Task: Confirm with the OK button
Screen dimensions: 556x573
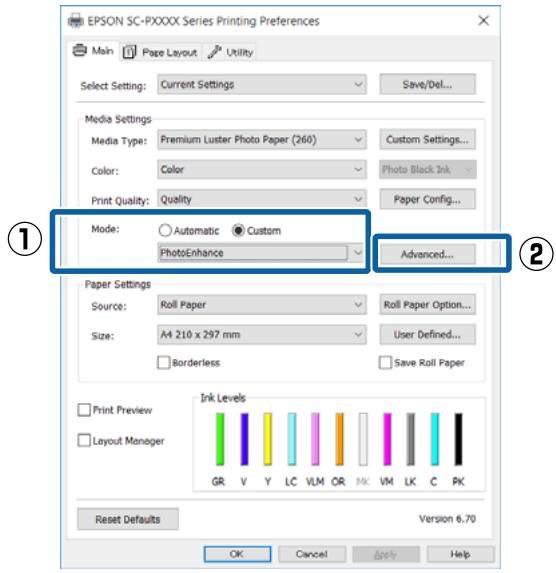Action: 237,554
